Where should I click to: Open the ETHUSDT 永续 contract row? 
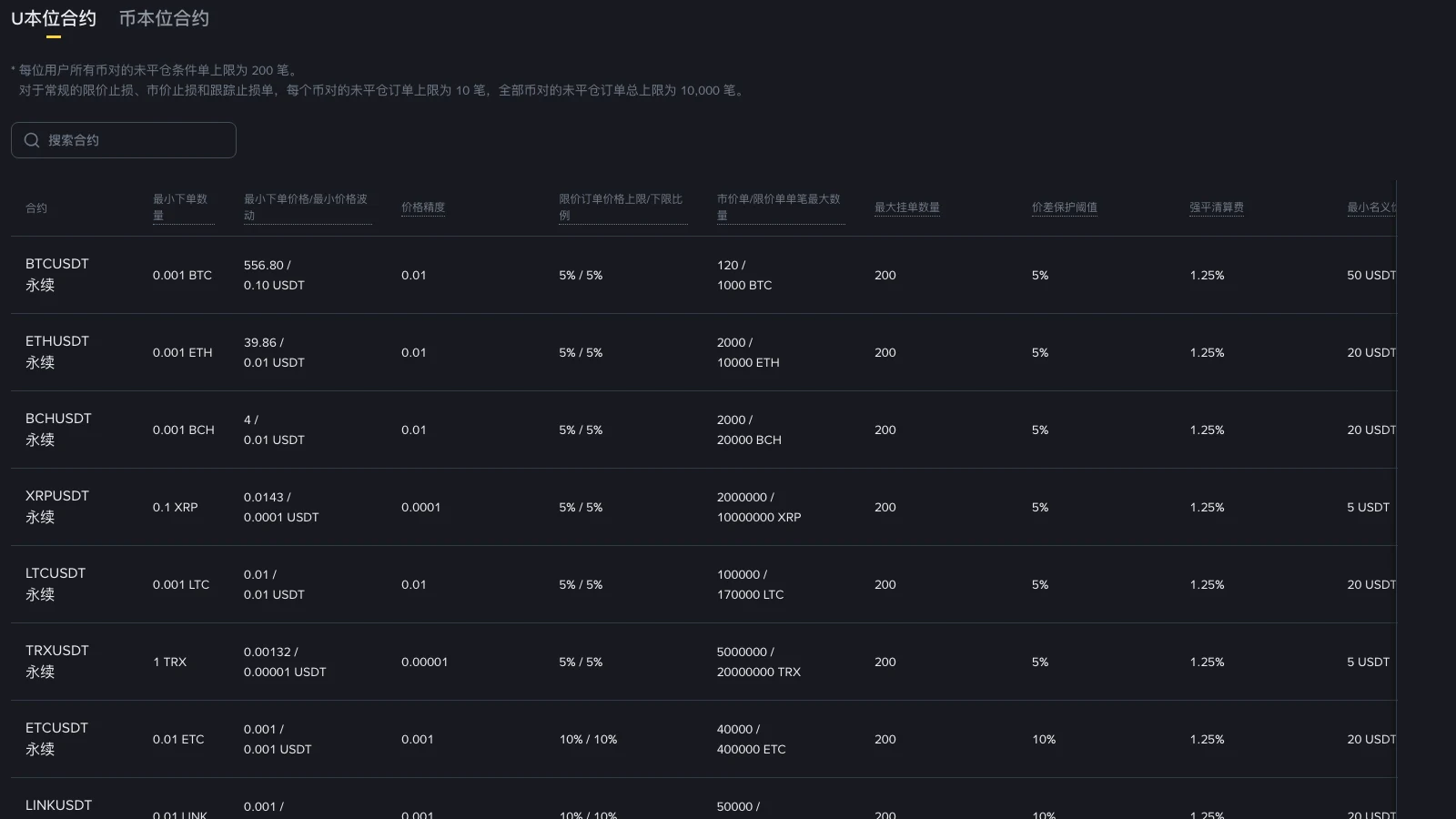703,352
